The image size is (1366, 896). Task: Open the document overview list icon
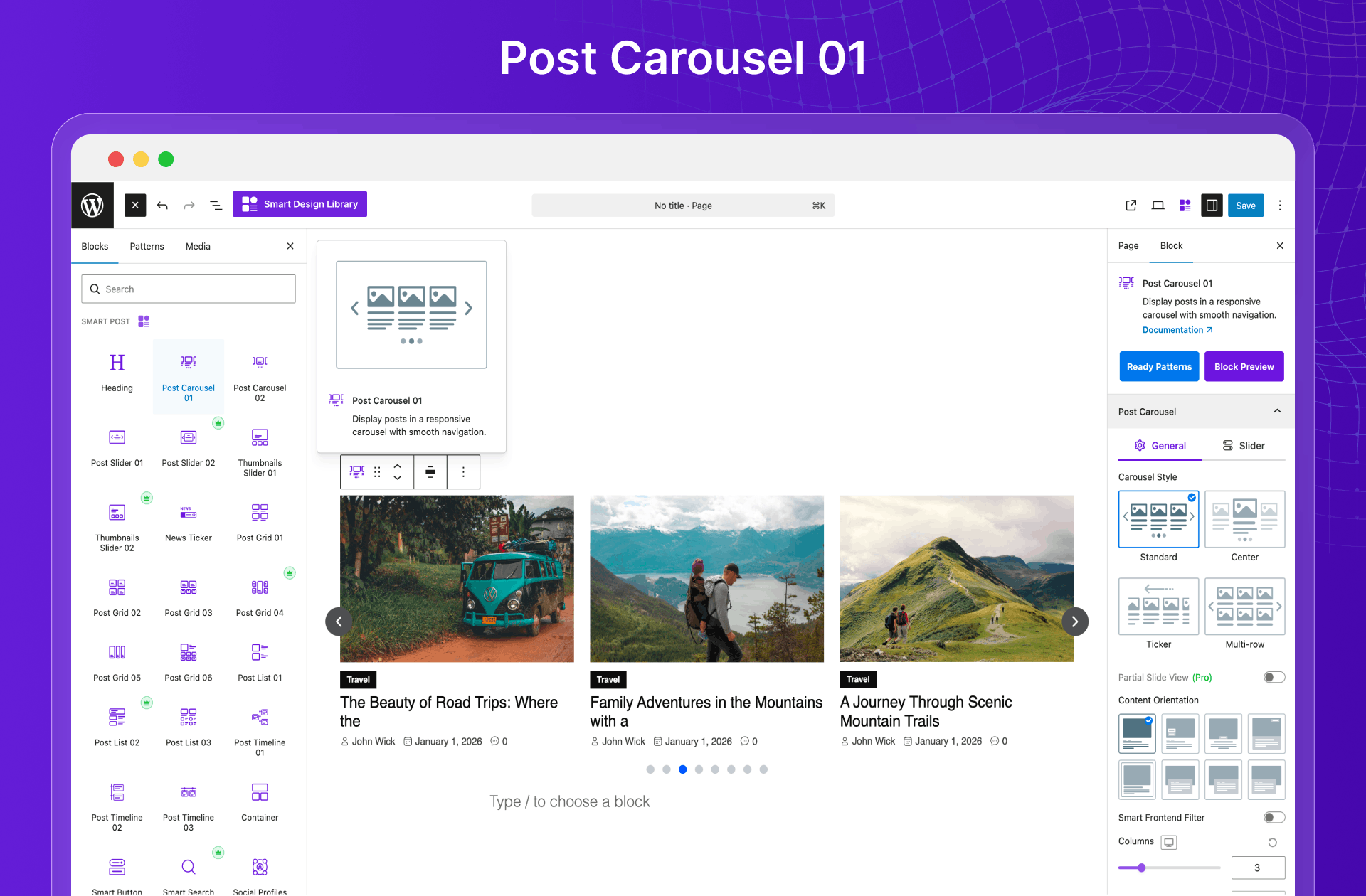216,206
